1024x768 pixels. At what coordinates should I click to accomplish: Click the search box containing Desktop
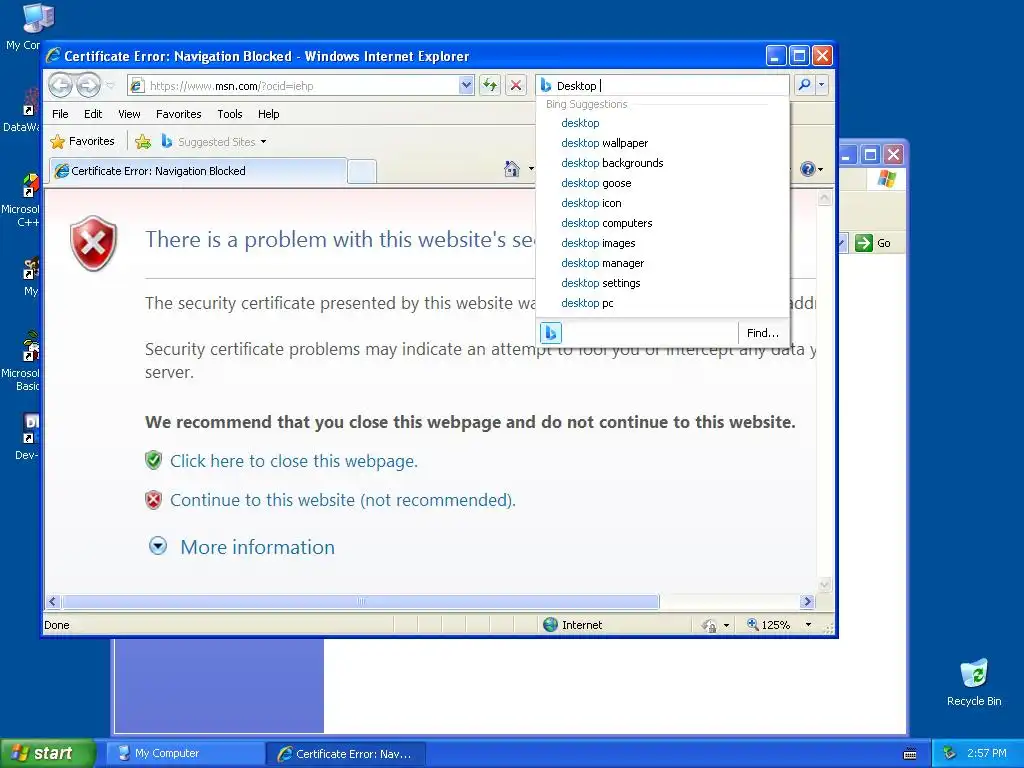point(663,86)
